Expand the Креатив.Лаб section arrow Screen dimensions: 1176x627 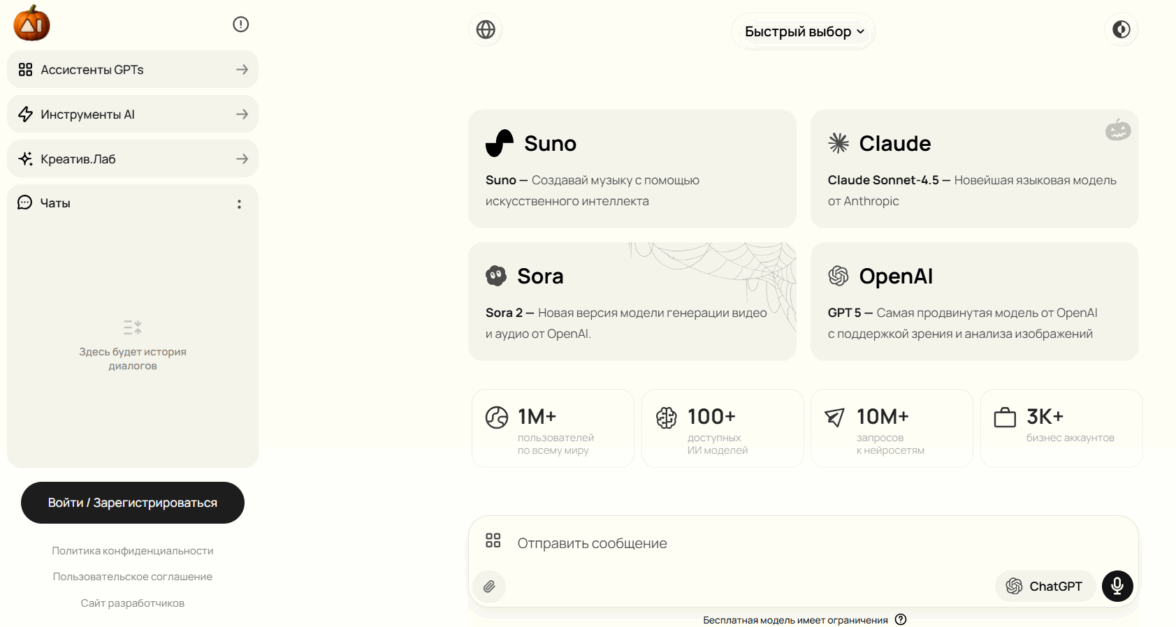point(242,159)
